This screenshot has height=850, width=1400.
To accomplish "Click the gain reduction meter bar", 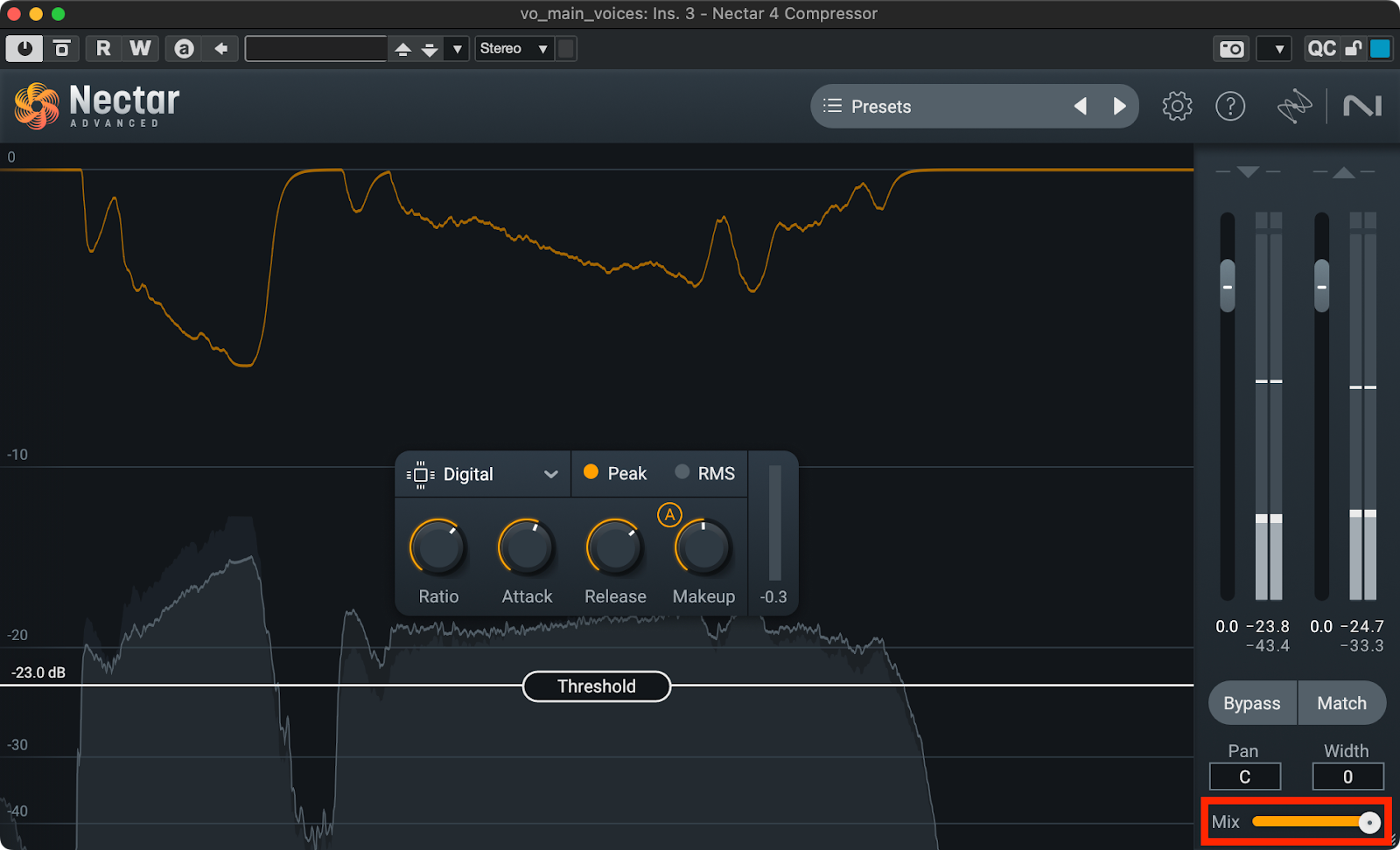I will (774, 523).
